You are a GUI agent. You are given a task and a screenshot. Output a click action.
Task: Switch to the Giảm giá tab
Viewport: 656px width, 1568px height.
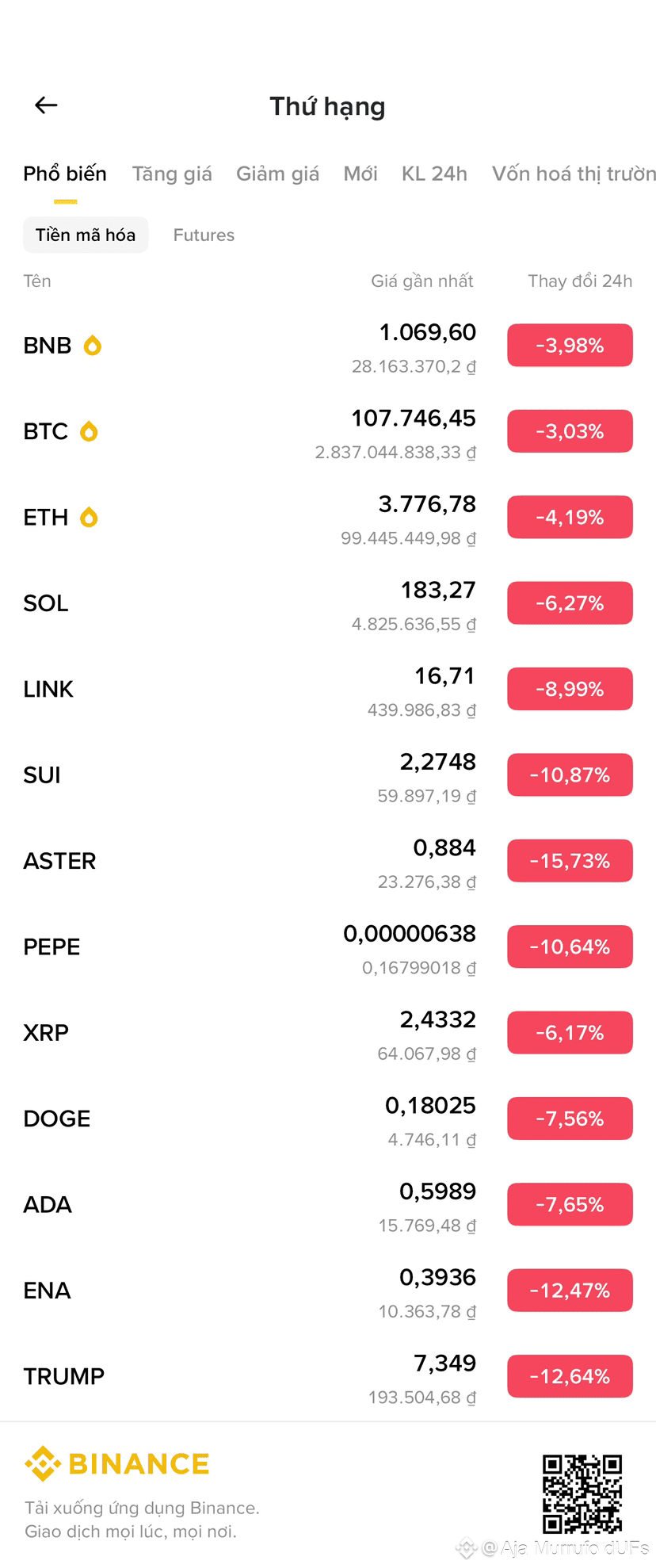click(x=277, y=174)
